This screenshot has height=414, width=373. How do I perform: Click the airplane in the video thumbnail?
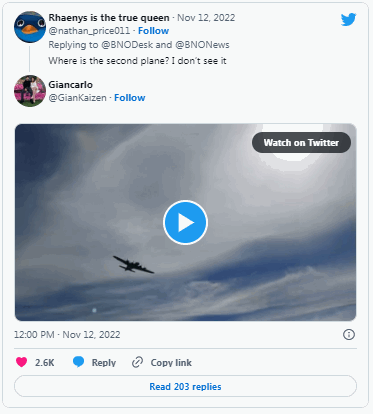(x=133, y=265)
